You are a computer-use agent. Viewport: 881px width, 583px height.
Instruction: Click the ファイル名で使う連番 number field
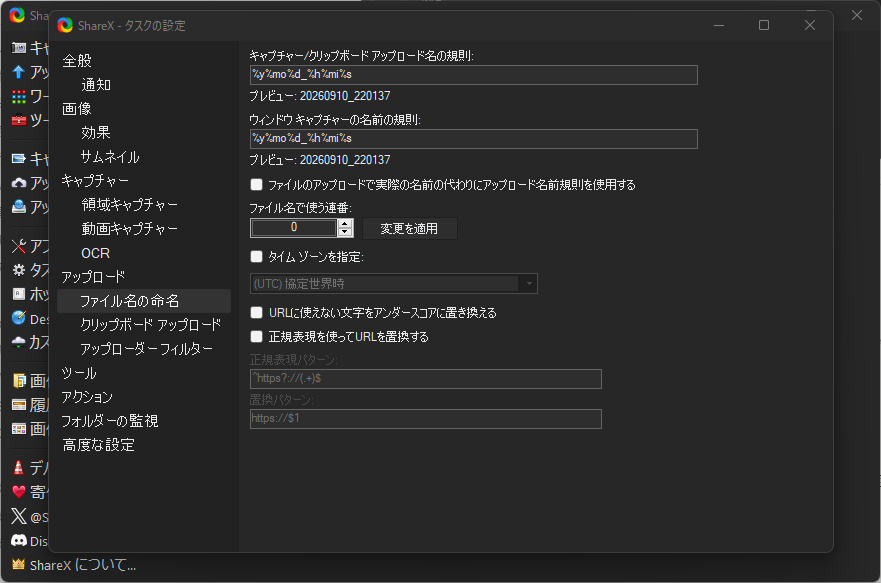pyautogui.click(x=294, y=227)
